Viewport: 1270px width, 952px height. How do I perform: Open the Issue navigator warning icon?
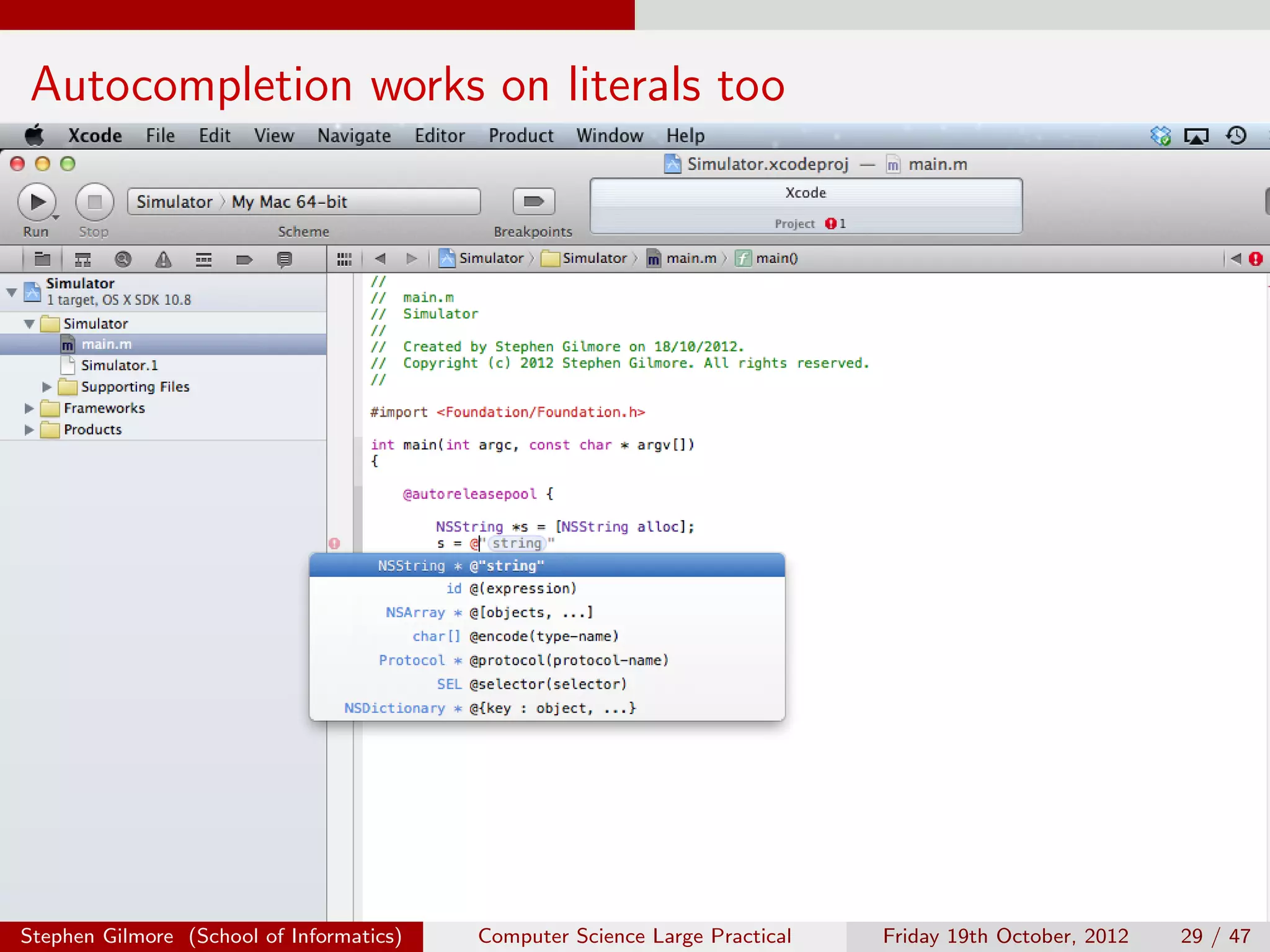[163, 259]
